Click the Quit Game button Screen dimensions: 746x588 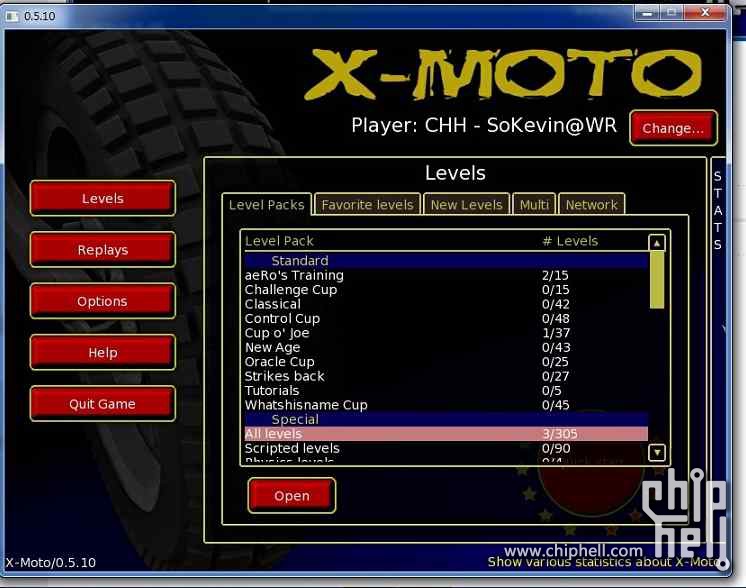102,403
